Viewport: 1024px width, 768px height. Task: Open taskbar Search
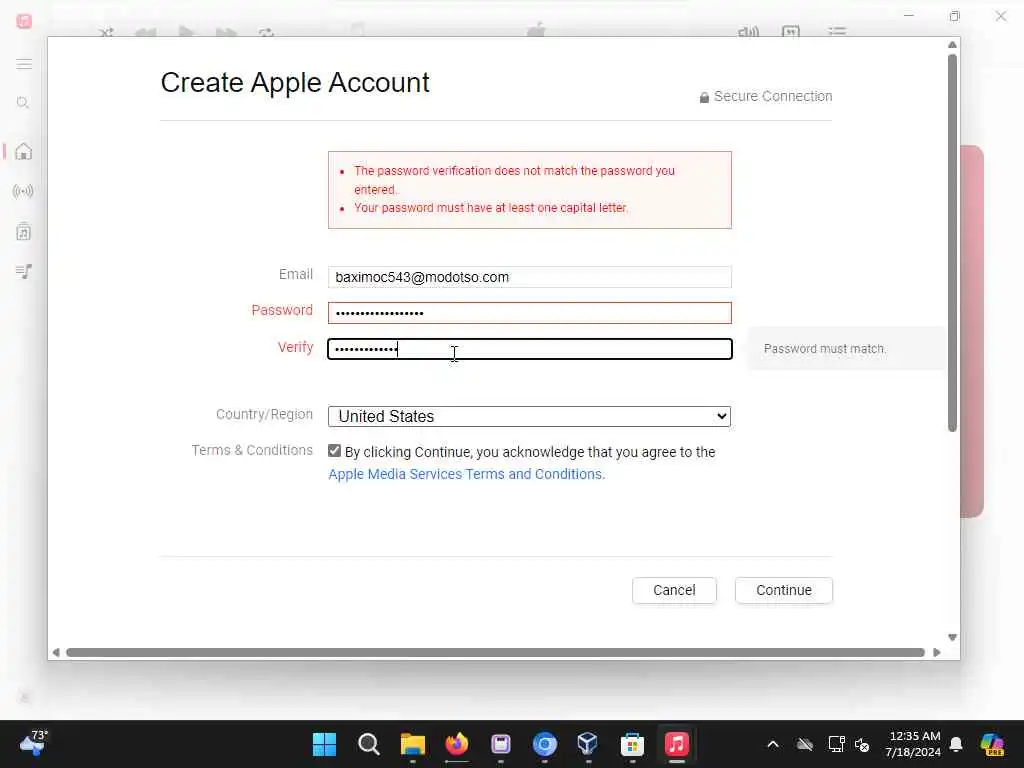click(369, 744)
